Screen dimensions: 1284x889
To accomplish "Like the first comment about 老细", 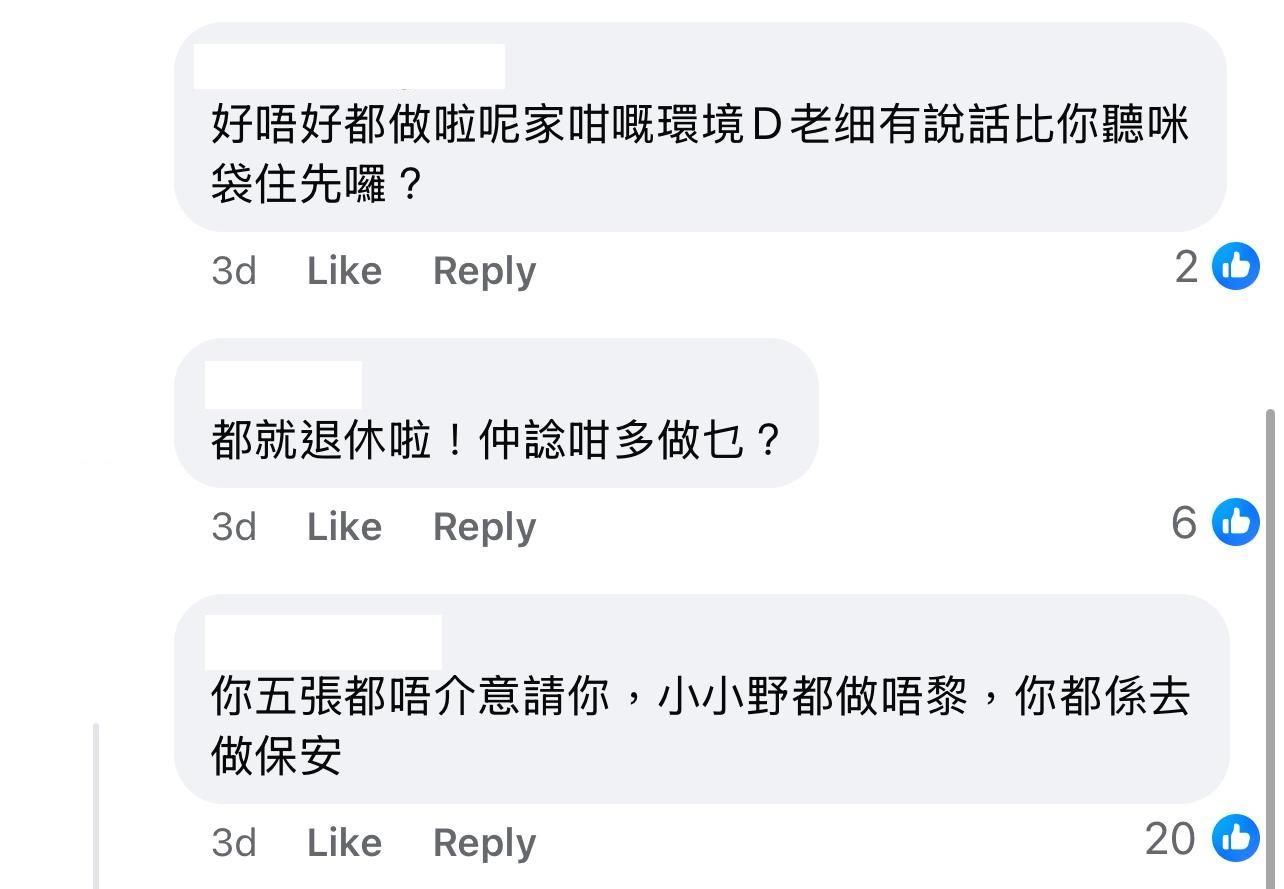I will [x=344, y=270].
